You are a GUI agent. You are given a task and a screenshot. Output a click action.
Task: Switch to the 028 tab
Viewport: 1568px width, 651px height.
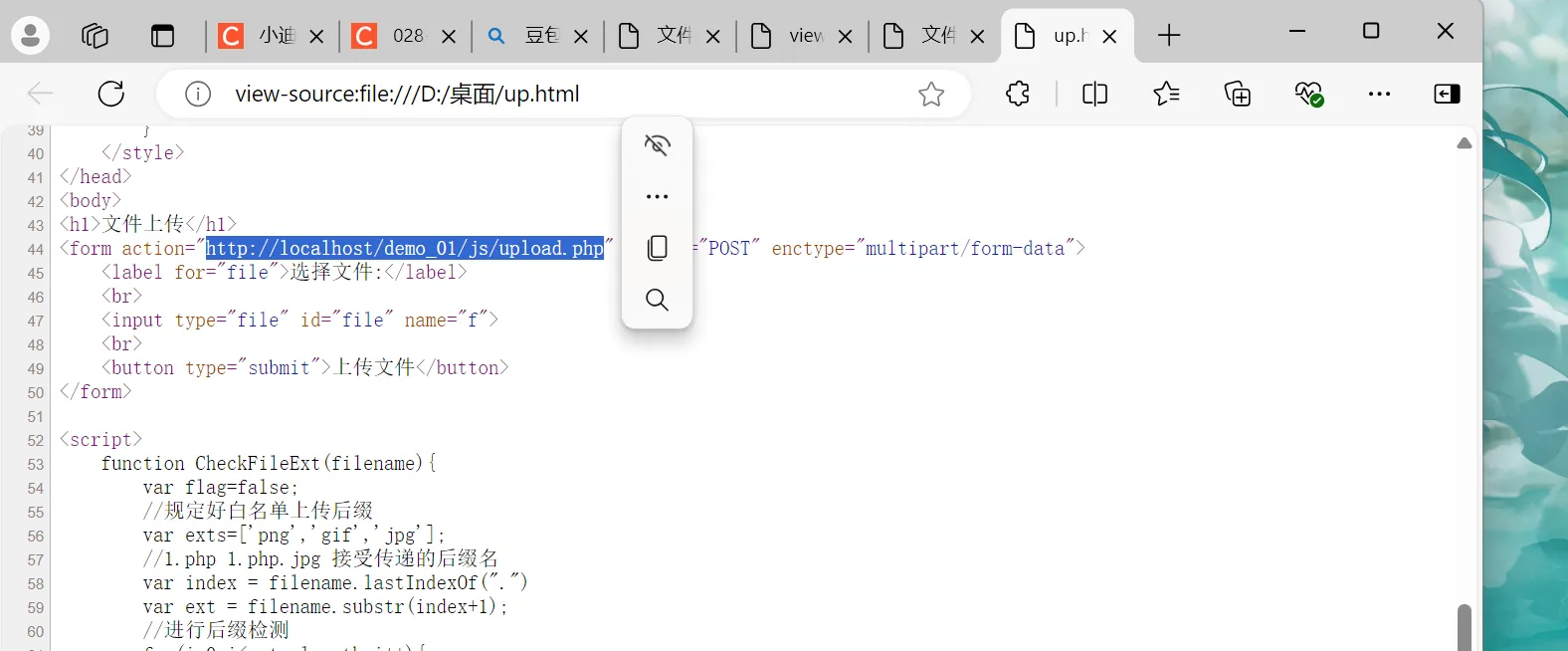pyautogui.click(x=394, y=36)
